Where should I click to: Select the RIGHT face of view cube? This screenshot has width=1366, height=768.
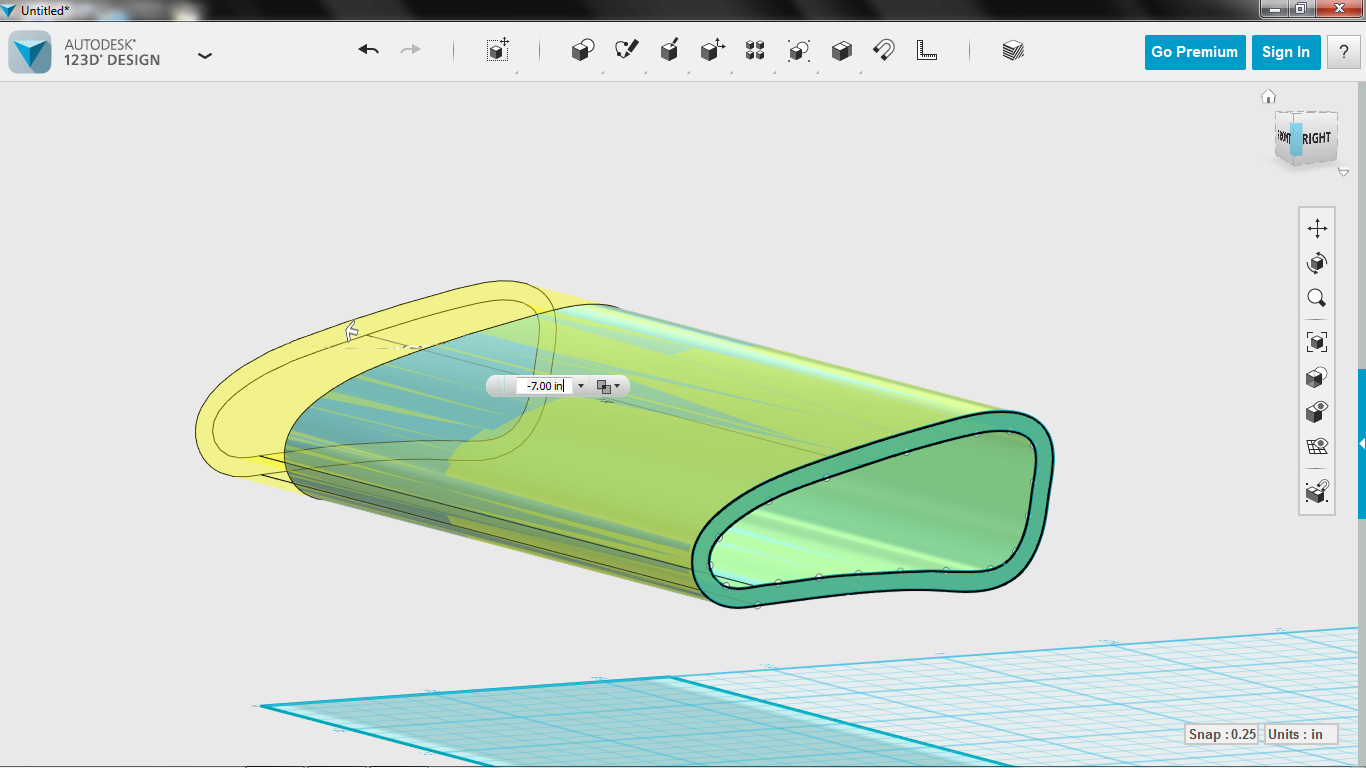1318,138
